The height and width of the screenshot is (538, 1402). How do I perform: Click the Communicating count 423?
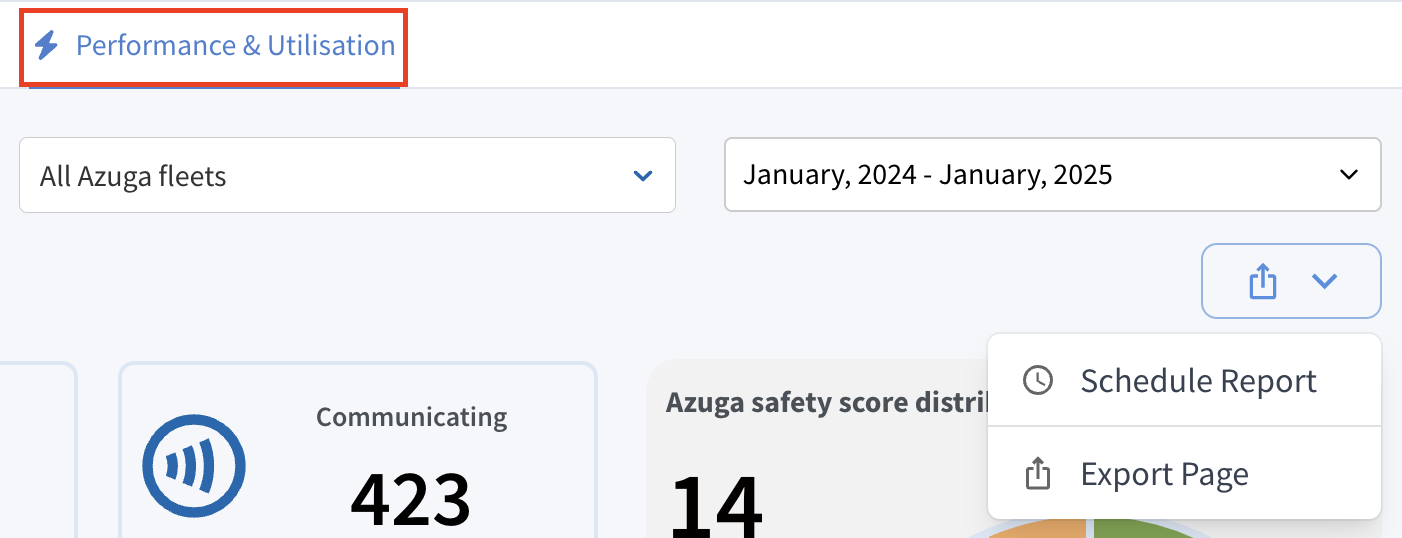411,500
